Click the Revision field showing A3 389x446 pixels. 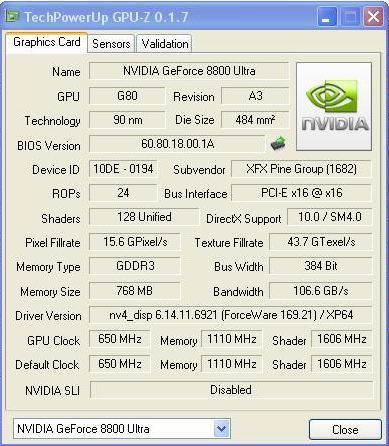pos(255,96)
